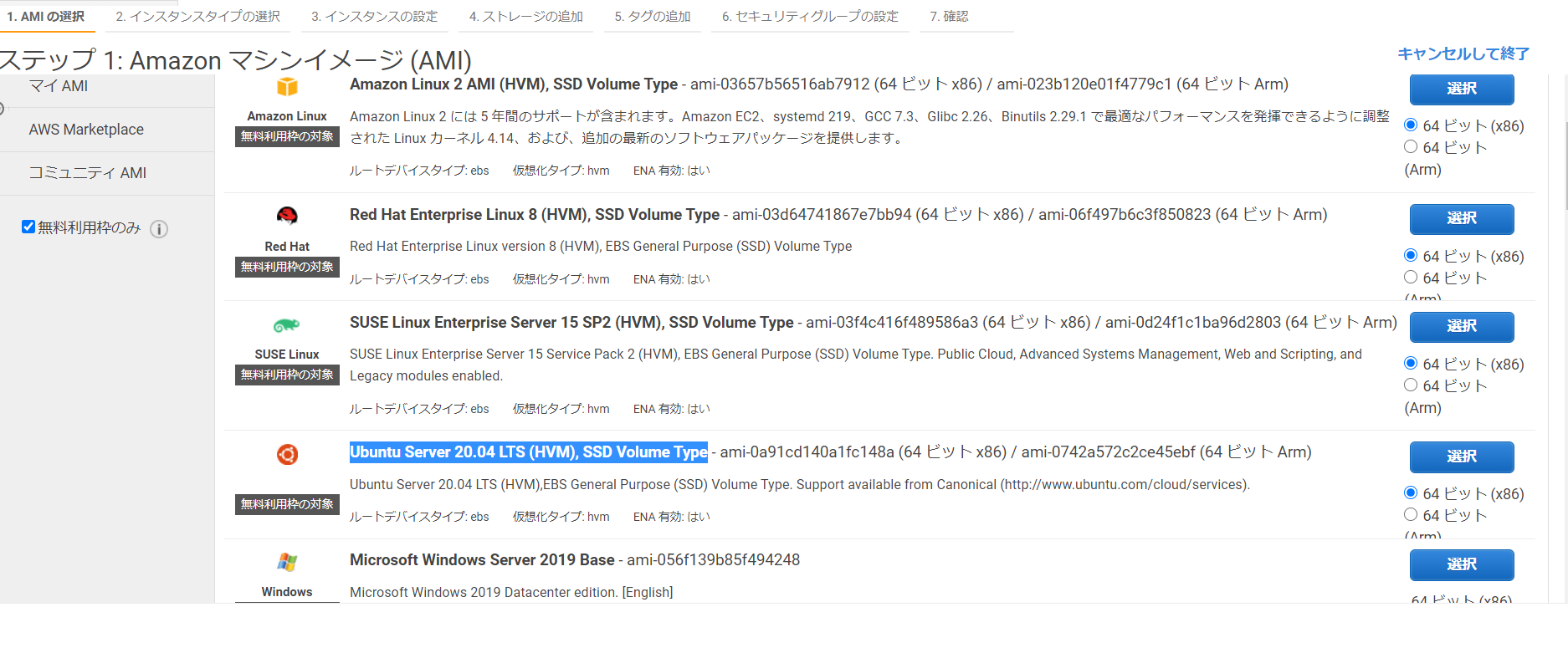Go to 7. 確認 step
Image resolution: width=1568 pixels, height=648 pixels.
pyautogui.click(x=950, y=17)
